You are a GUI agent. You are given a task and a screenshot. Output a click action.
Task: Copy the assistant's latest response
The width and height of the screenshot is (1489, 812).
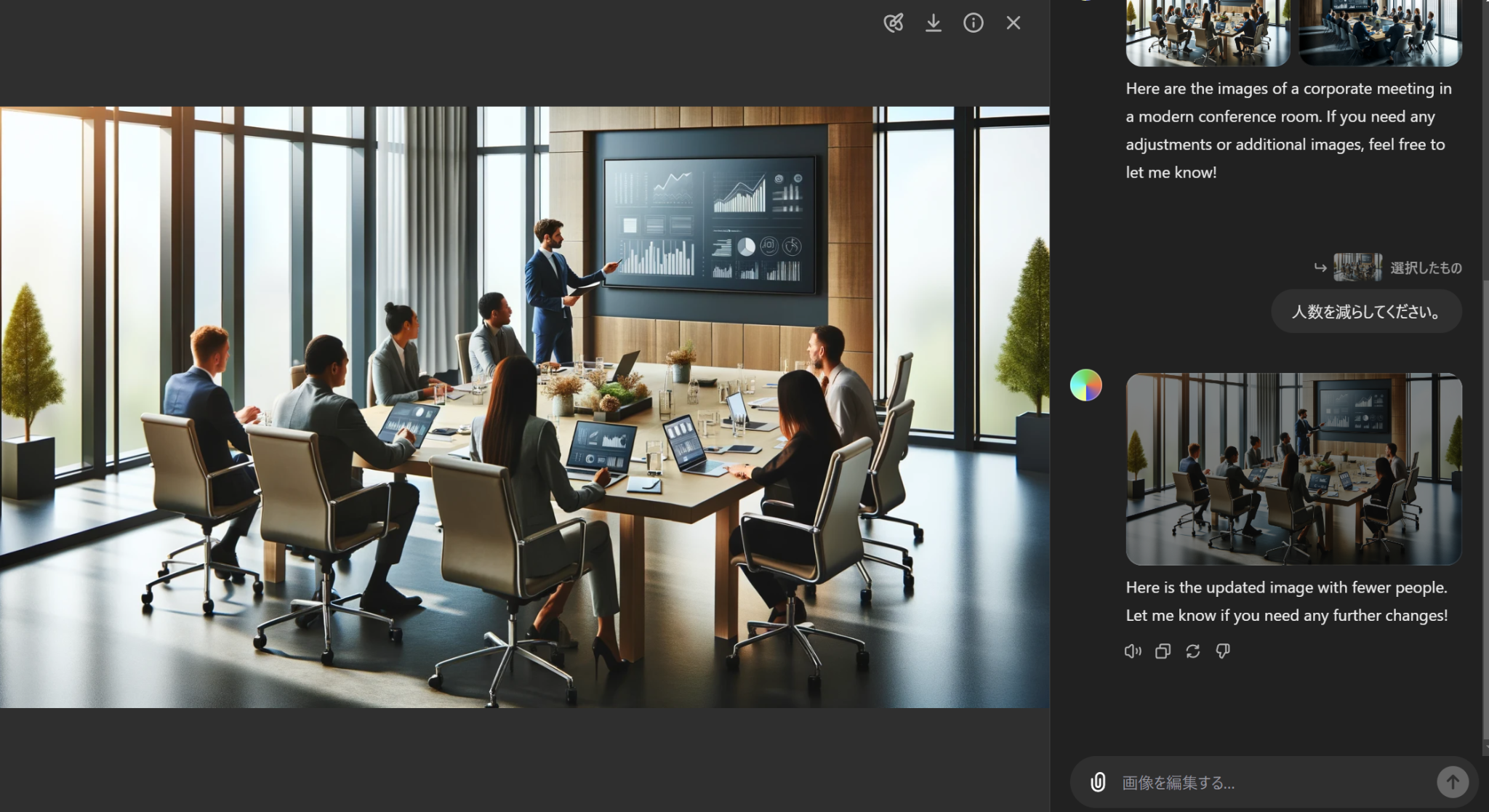coord(1162,651)
